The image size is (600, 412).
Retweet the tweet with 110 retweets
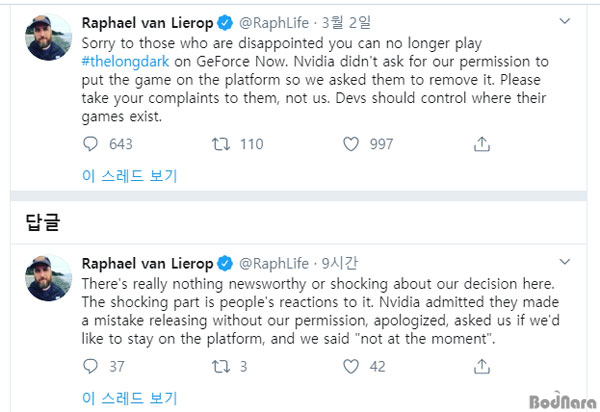click(x=221, y=144)
